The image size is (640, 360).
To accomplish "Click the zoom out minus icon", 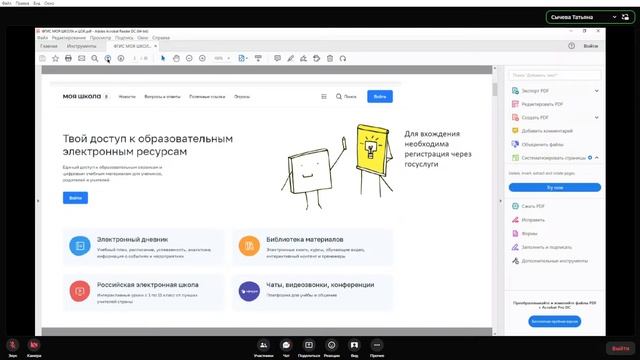I will tap(189, 58).
